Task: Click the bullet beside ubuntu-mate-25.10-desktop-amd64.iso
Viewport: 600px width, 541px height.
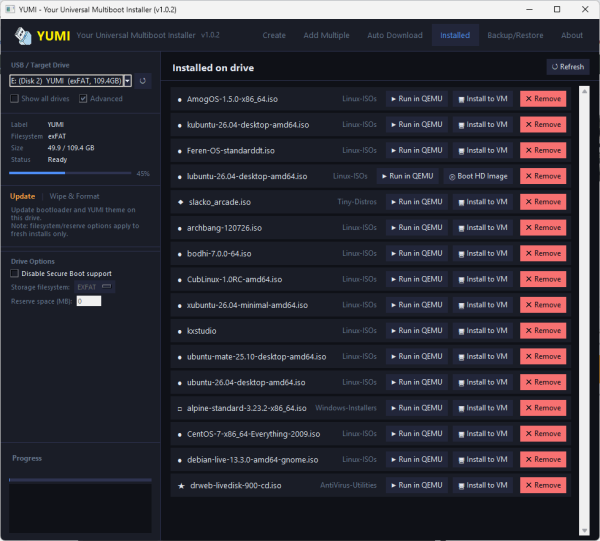Action: (180, 357)
